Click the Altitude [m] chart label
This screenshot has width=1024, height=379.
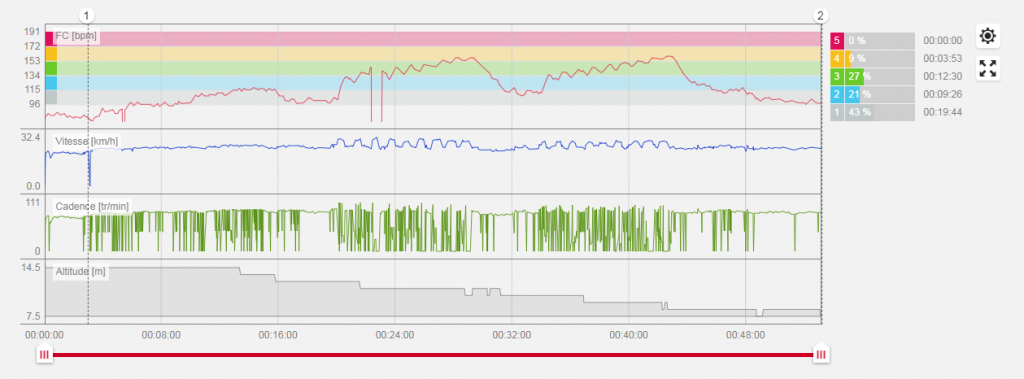pos(80,271)
